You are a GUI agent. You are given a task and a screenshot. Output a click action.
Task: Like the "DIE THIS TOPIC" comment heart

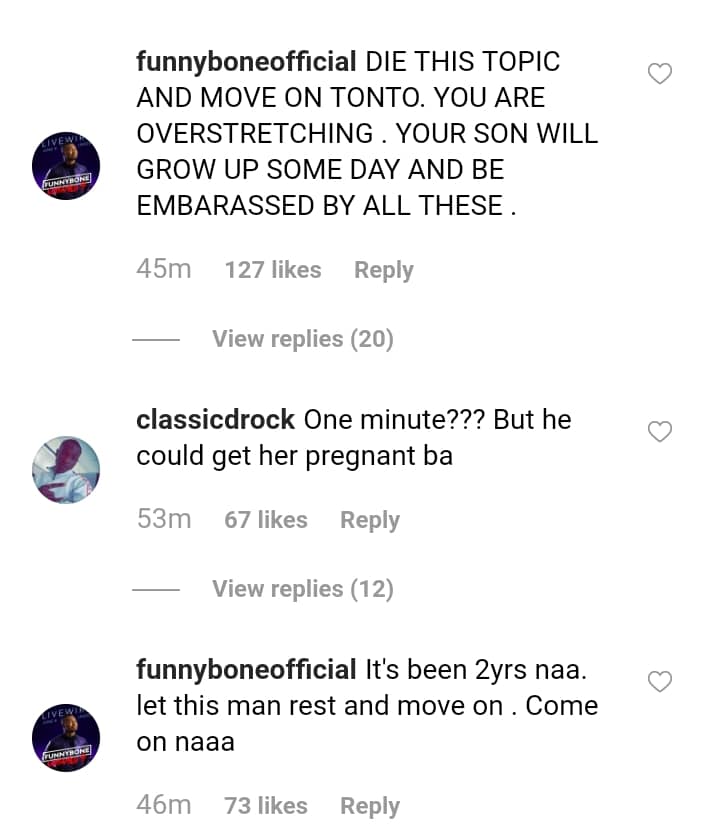[x=660, y=73]
